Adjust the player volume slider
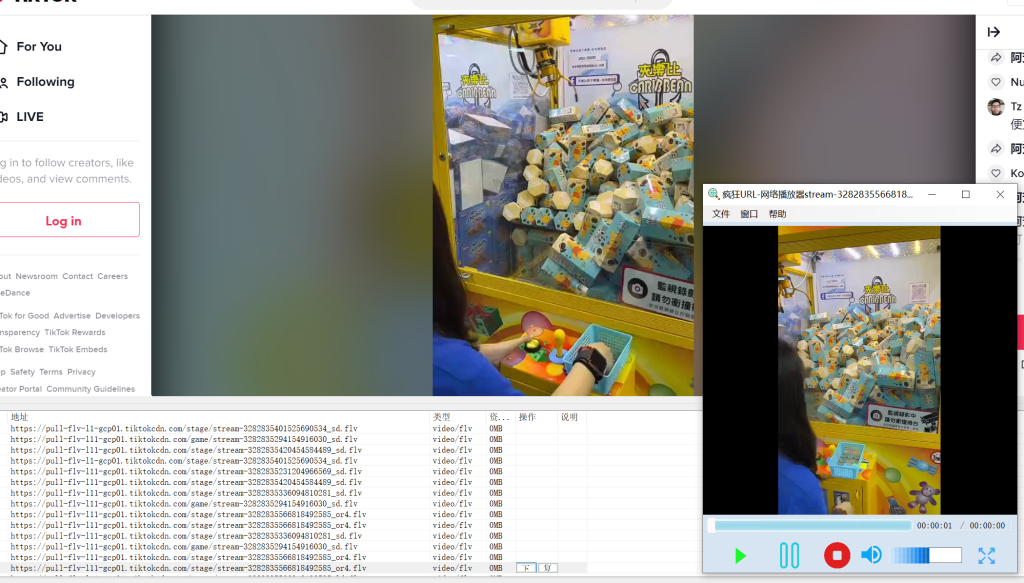The width and height of the screenshot is (1024, 583). pos(927,555)
